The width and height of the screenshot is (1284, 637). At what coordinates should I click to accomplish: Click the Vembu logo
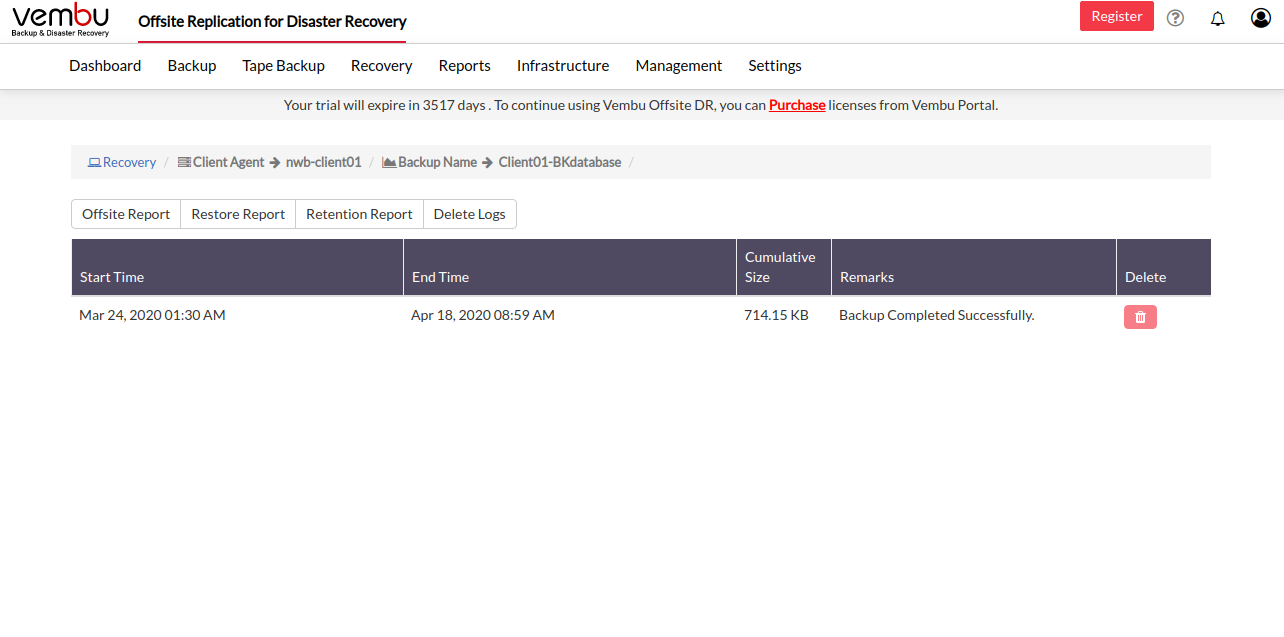coord(60,20)
